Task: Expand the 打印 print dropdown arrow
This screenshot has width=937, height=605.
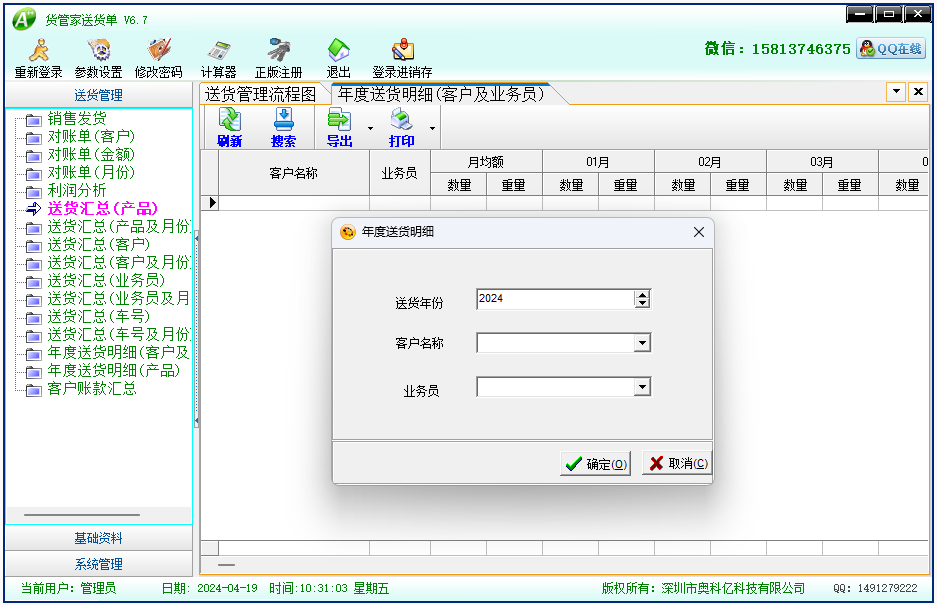Action: click(432, 128)
